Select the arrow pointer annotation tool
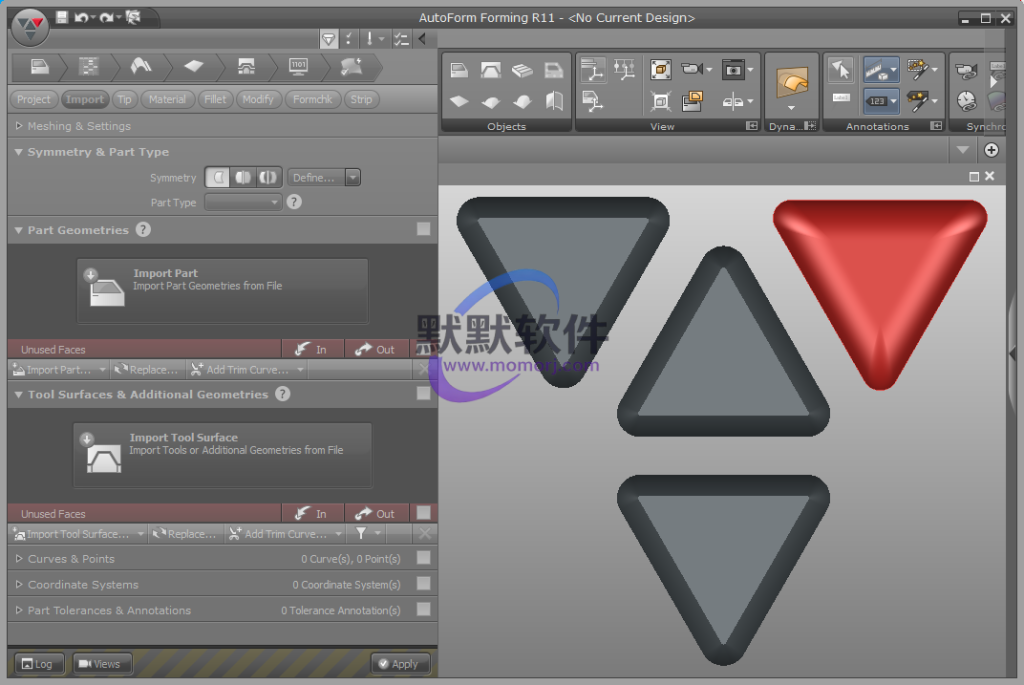1024x685 pixels. pyautogui.click(x=840, y=69)
